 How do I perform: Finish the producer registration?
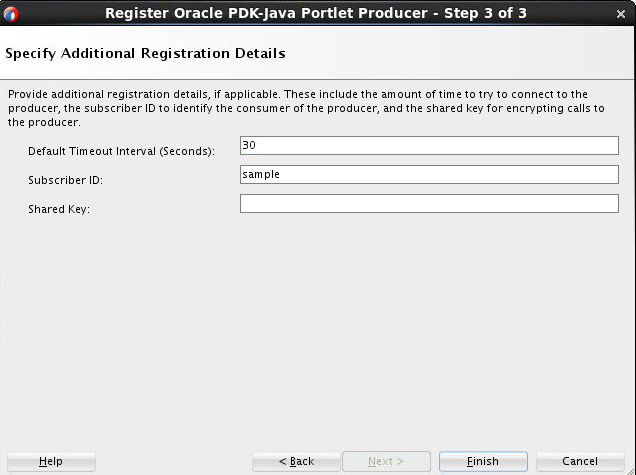tap(483, 462)
